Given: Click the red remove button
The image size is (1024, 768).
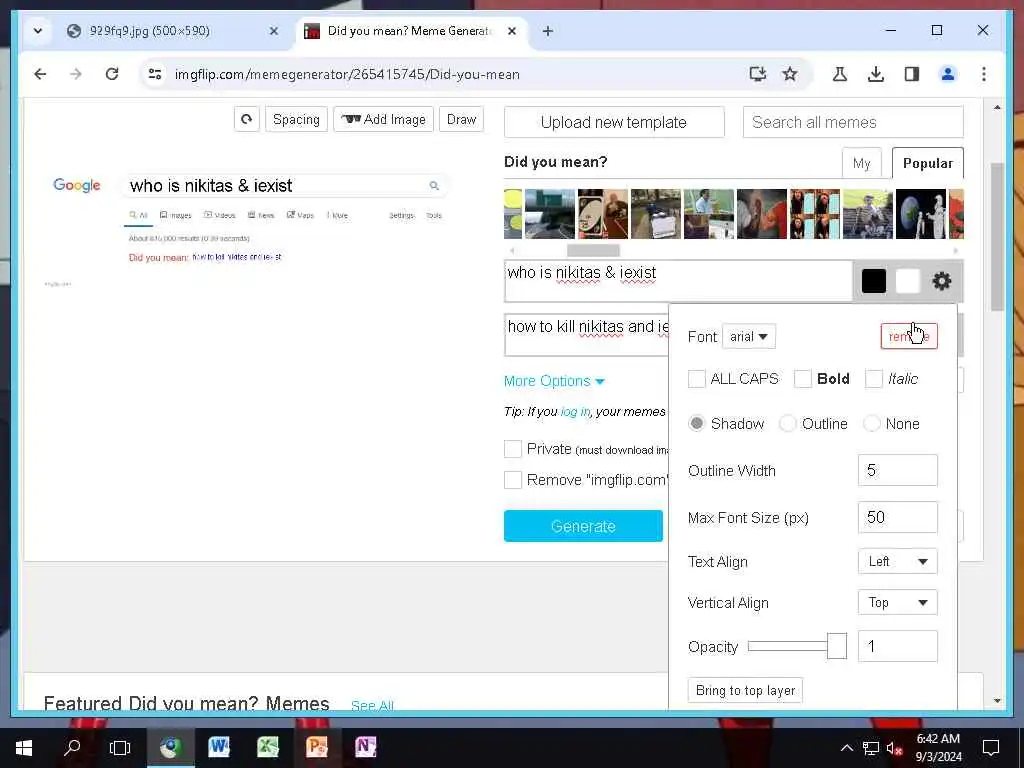Looking at the screenshot, I should point(908,337).
